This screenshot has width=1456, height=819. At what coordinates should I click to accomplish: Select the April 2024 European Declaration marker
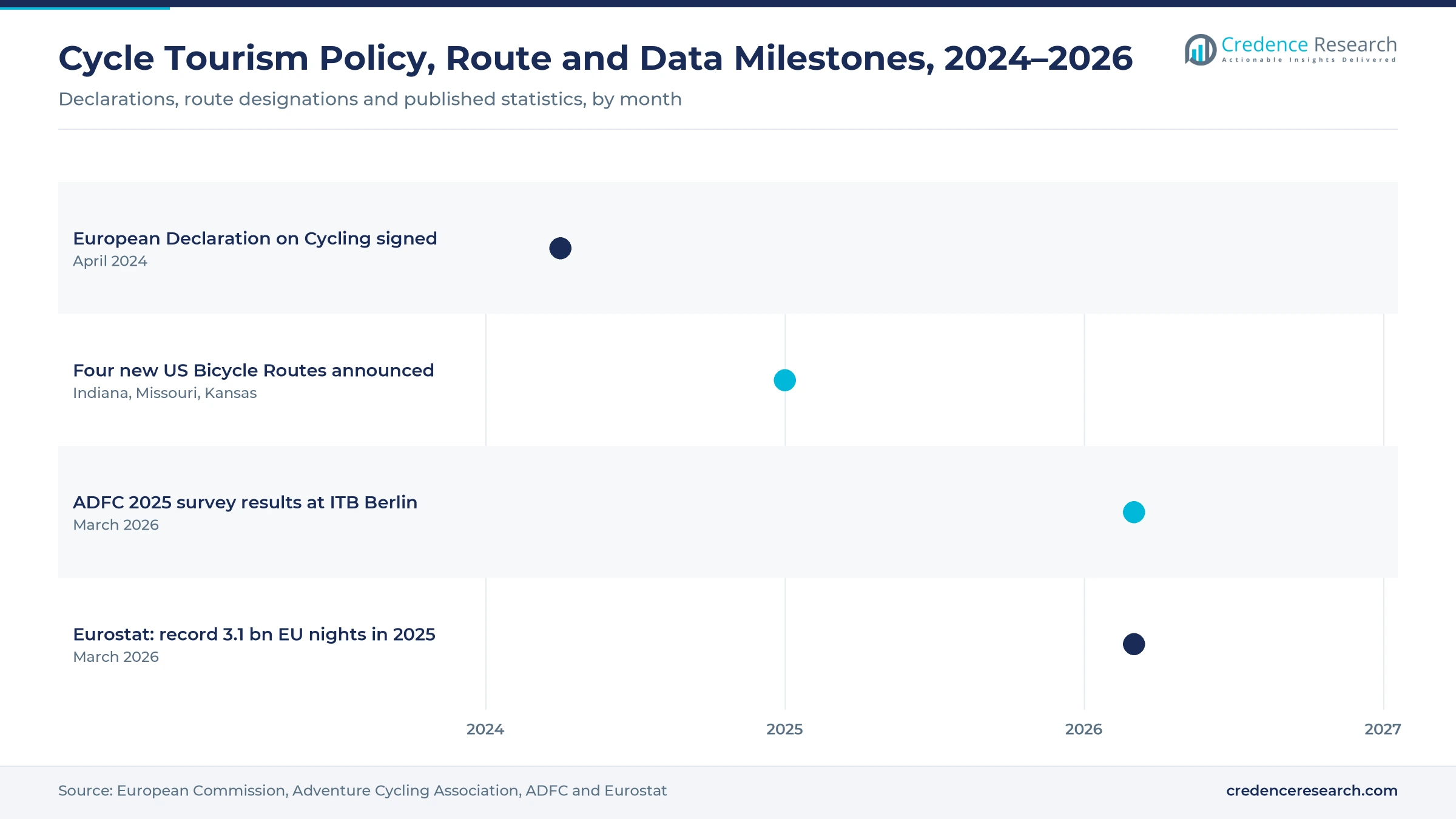pos(560,248)
